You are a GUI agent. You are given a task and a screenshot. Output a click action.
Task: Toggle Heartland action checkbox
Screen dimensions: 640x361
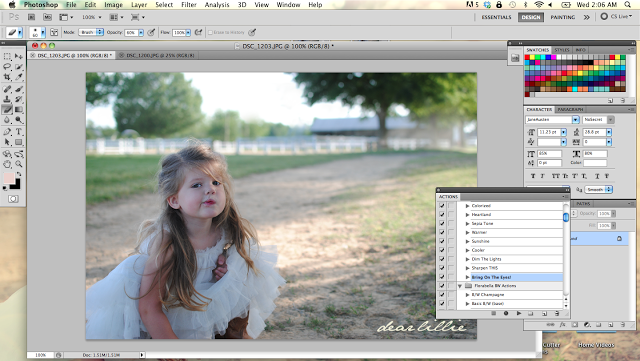coord(442,214)
